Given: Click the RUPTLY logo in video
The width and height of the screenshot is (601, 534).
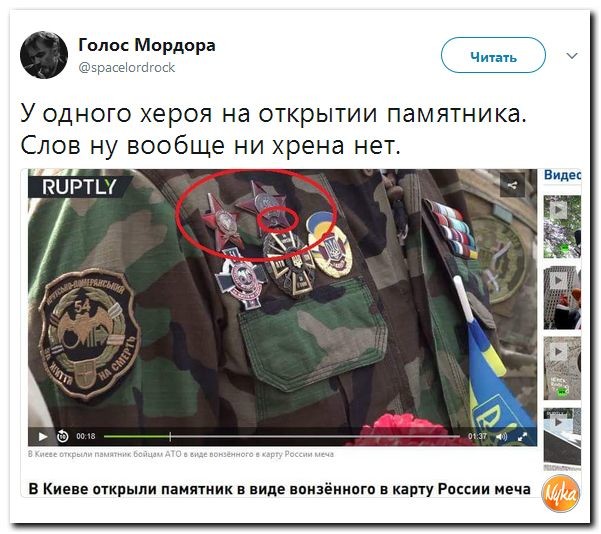Looking at the screenshot, I should click(79, 187).
